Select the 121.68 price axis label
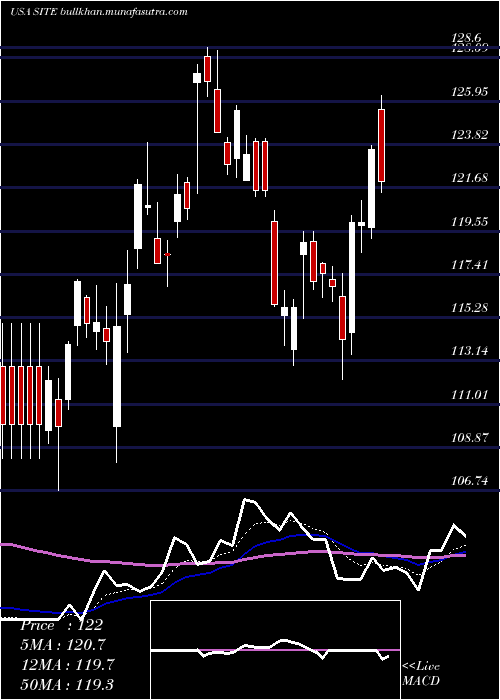The image size is (500, 700). pos(470,178)
